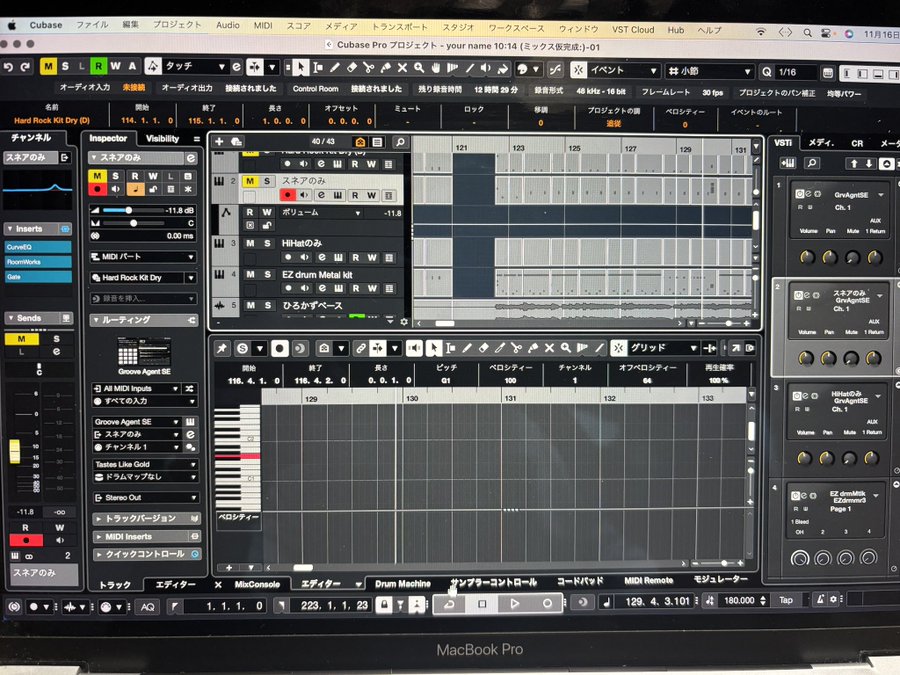Click the AQ button in transport bar
The width and height of the screenshot is (900, 675).
click(x=148, y=607)
